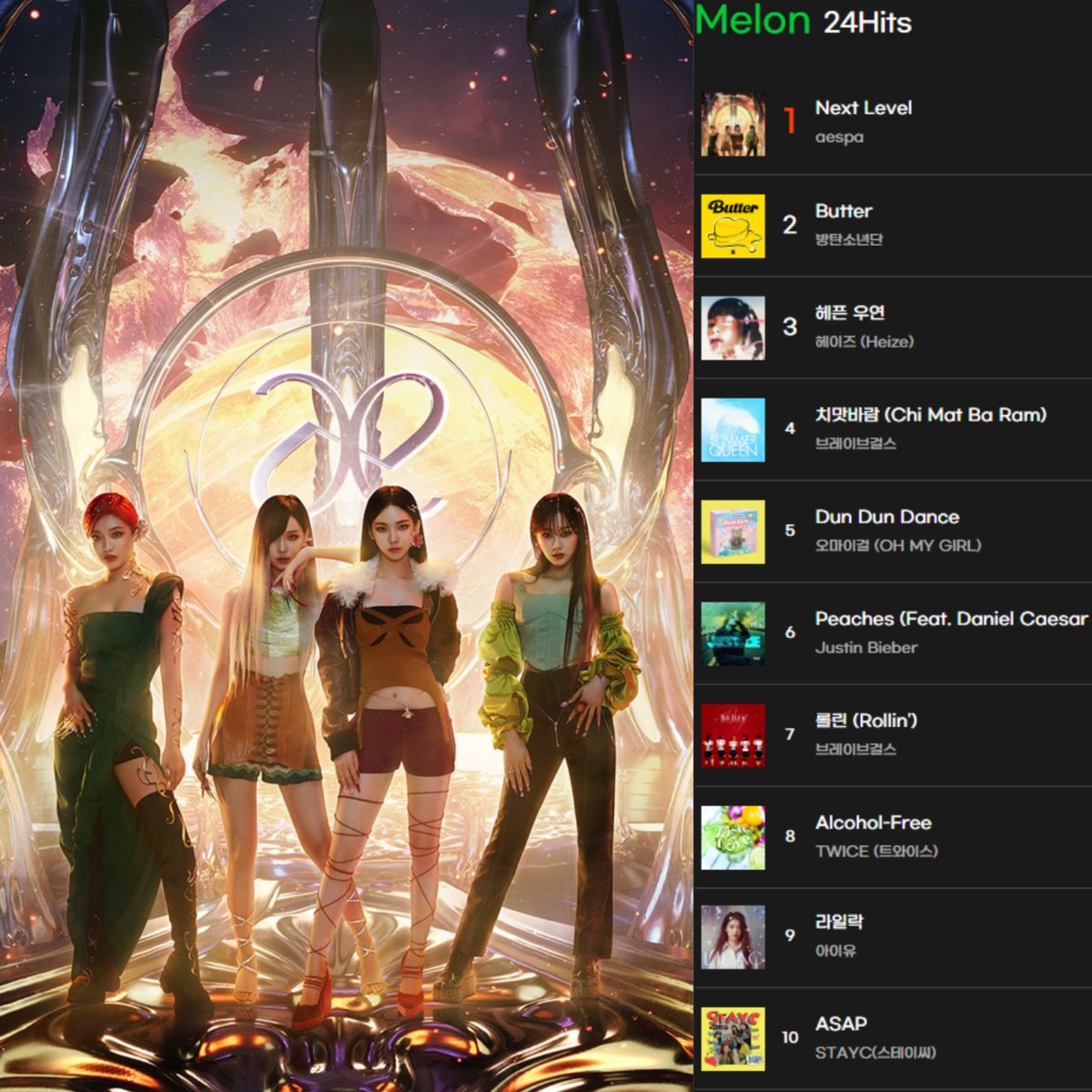The height and width of the screenshot is (1092, 1092).
Task: Select the song title Next Level
Action: pyautogui.click(x=864, y=107)
